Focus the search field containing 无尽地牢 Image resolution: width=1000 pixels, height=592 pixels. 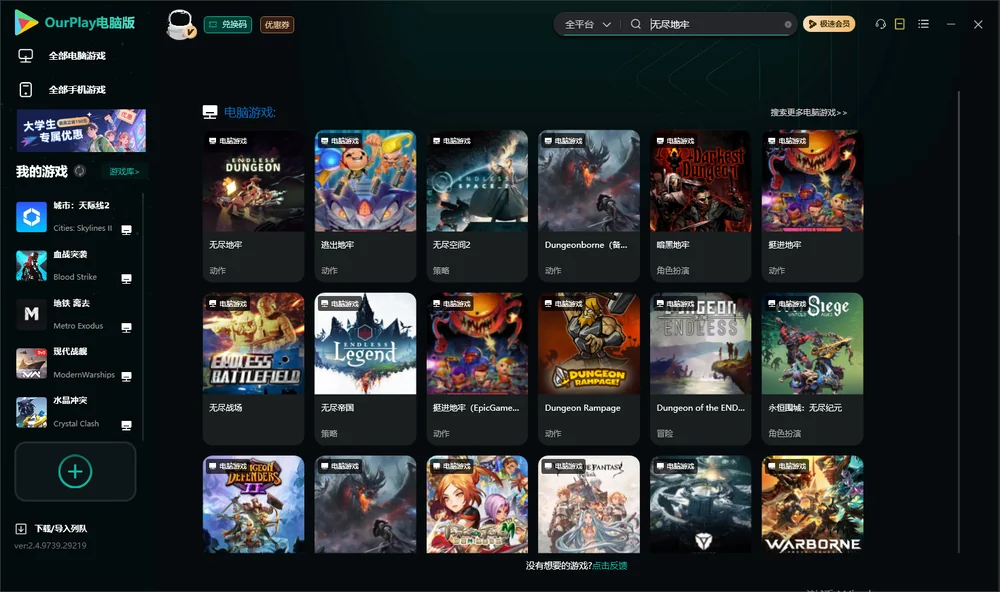(714, 24)
